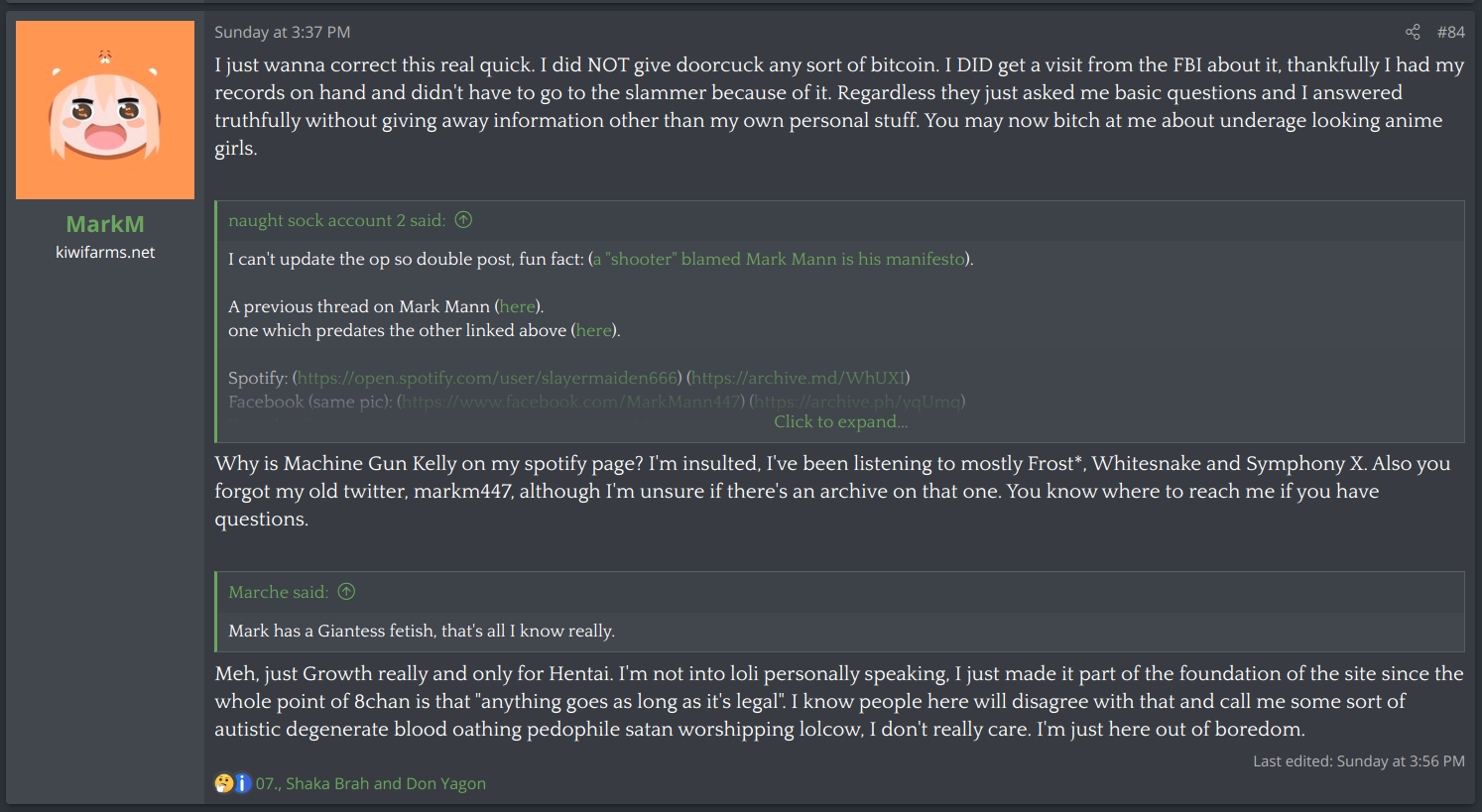Open the archive.ph/yqUmq link
The height and width of the screenshot is (812, 1482).
coord(858,402)
